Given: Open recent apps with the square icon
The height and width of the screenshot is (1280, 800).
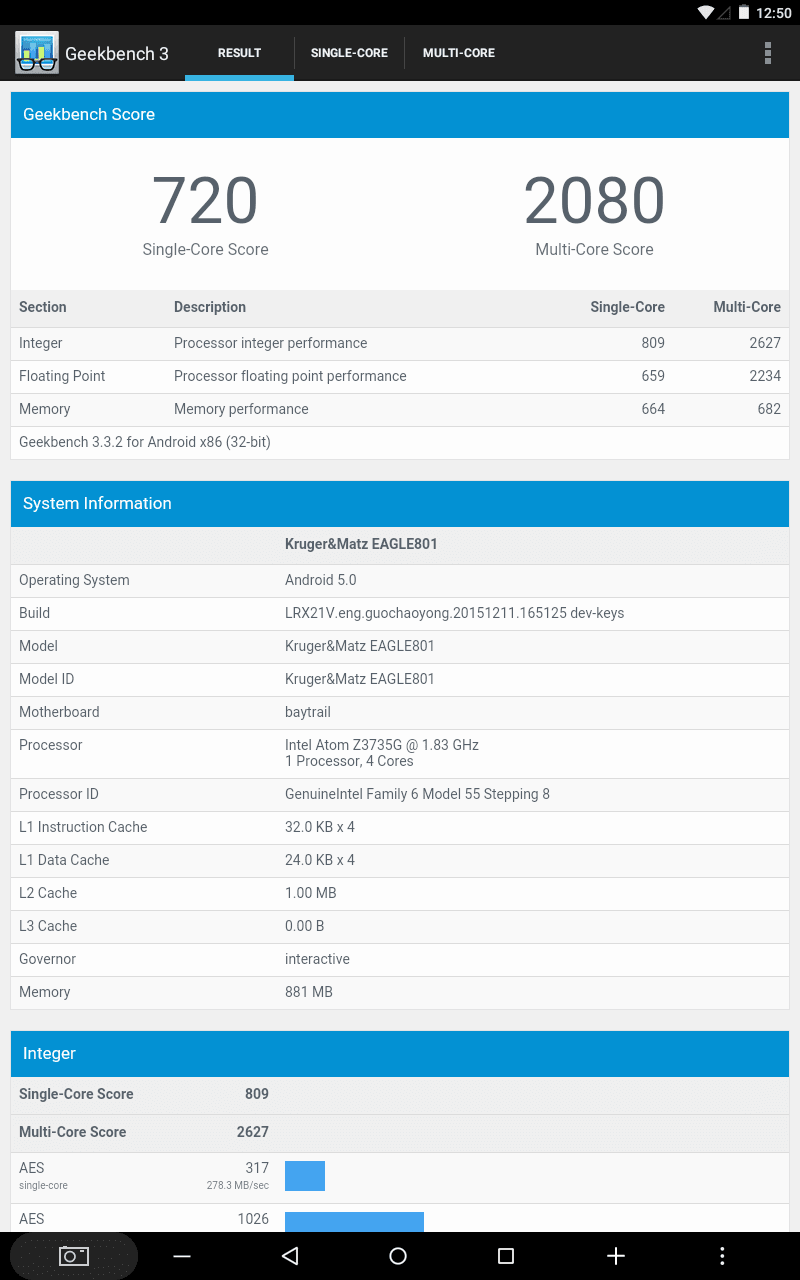Looking at the screenshot, I should pos(506,1256).
